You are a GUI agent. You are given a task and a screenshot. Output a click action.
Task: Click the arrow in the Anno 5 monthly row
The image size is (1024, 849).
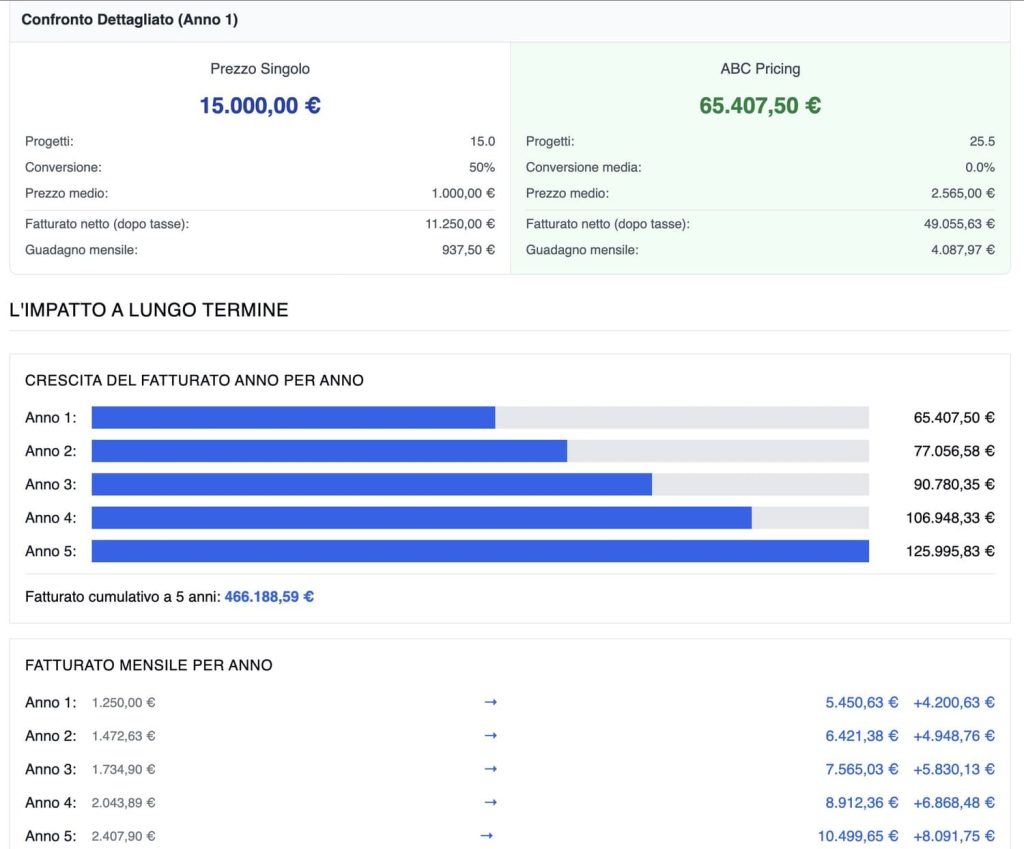point(487,836)
